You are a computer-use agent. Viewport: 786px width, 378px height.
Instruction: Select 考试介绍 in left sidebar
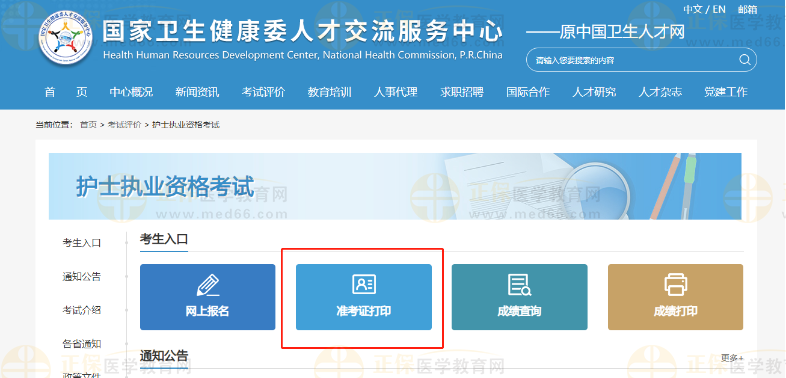click(82, 310)
